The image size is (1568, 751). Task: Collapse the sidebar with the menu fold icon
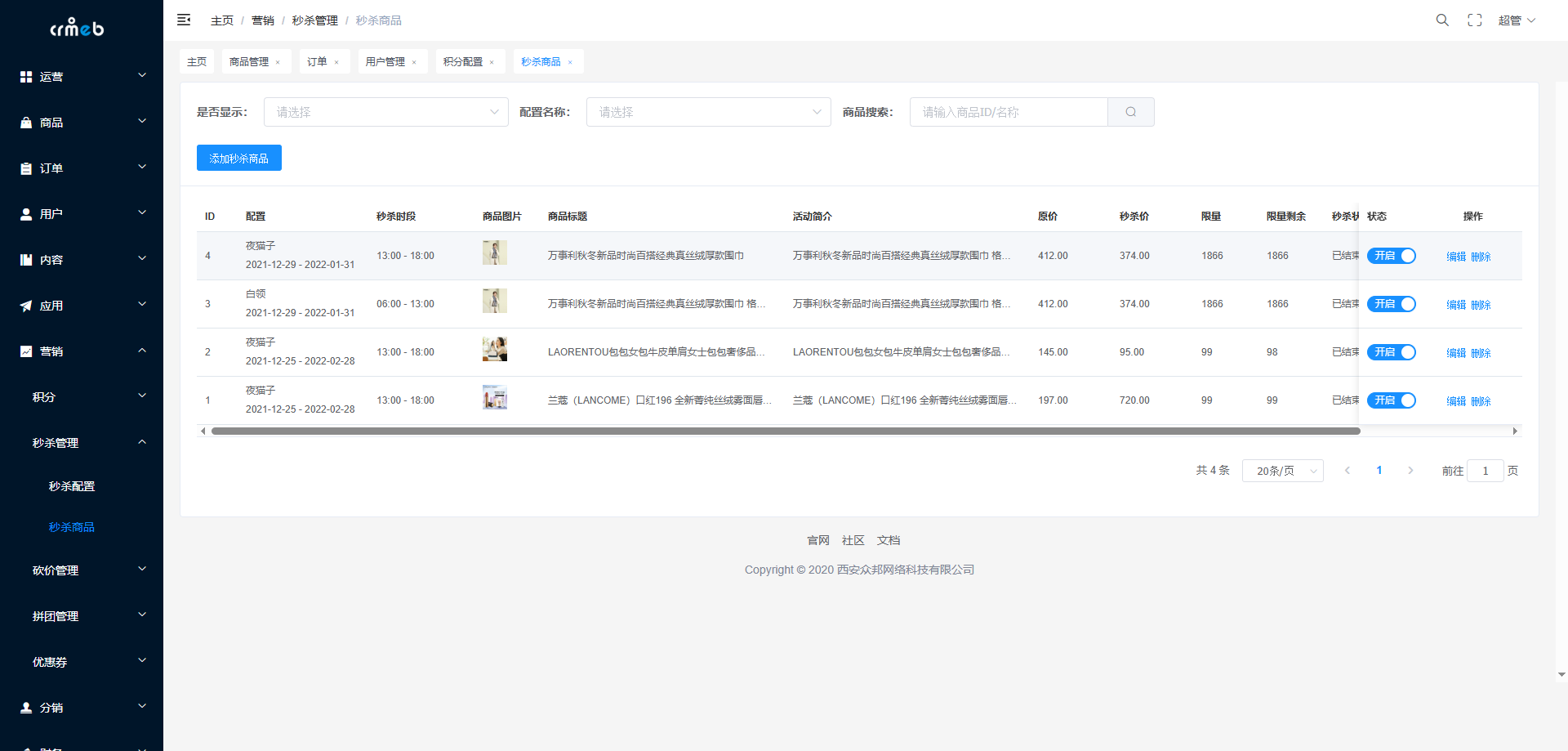point(184,20)
